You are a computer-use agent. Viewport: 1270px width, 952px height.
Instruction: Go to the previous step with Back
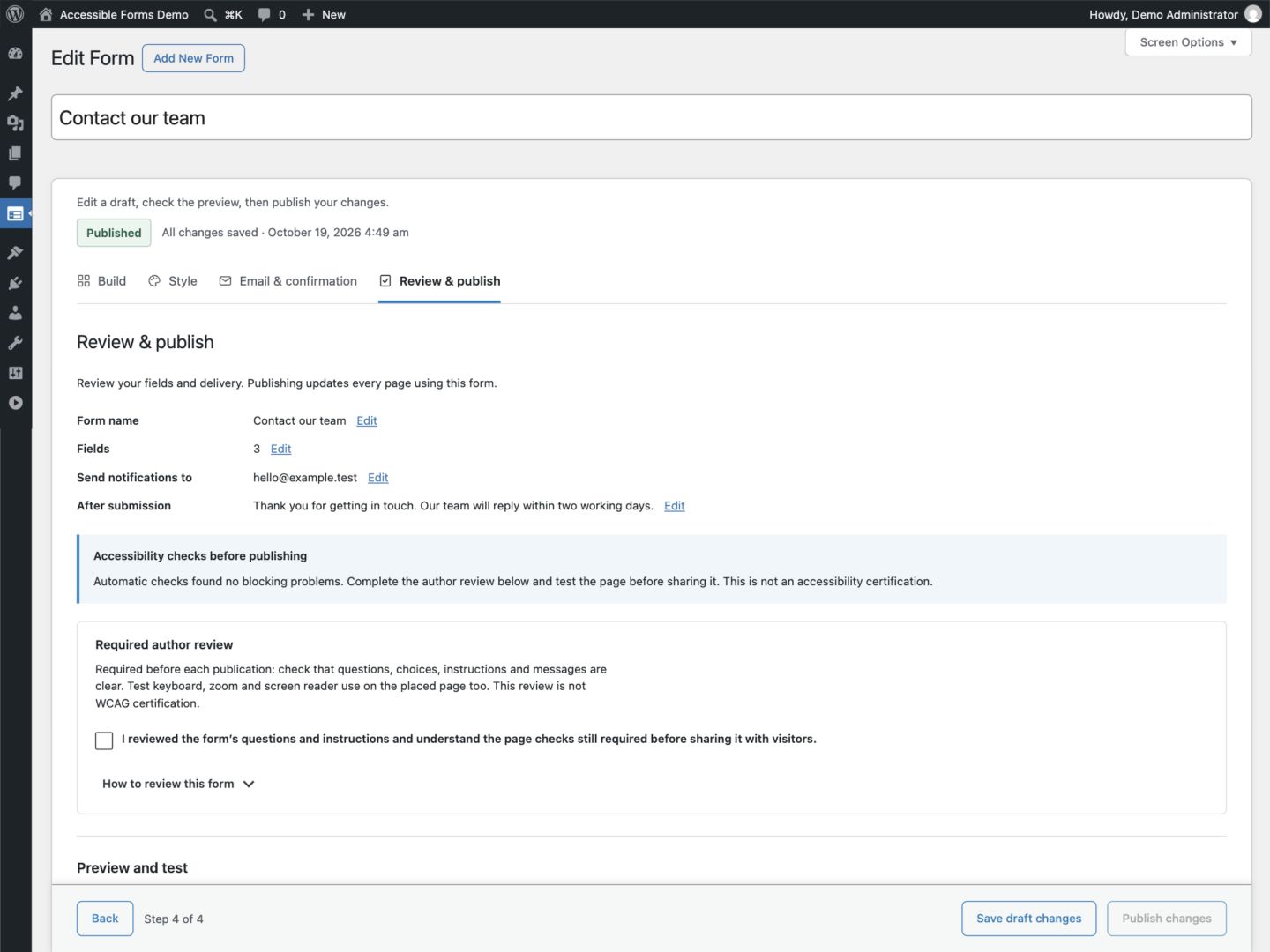click(105, 919)
